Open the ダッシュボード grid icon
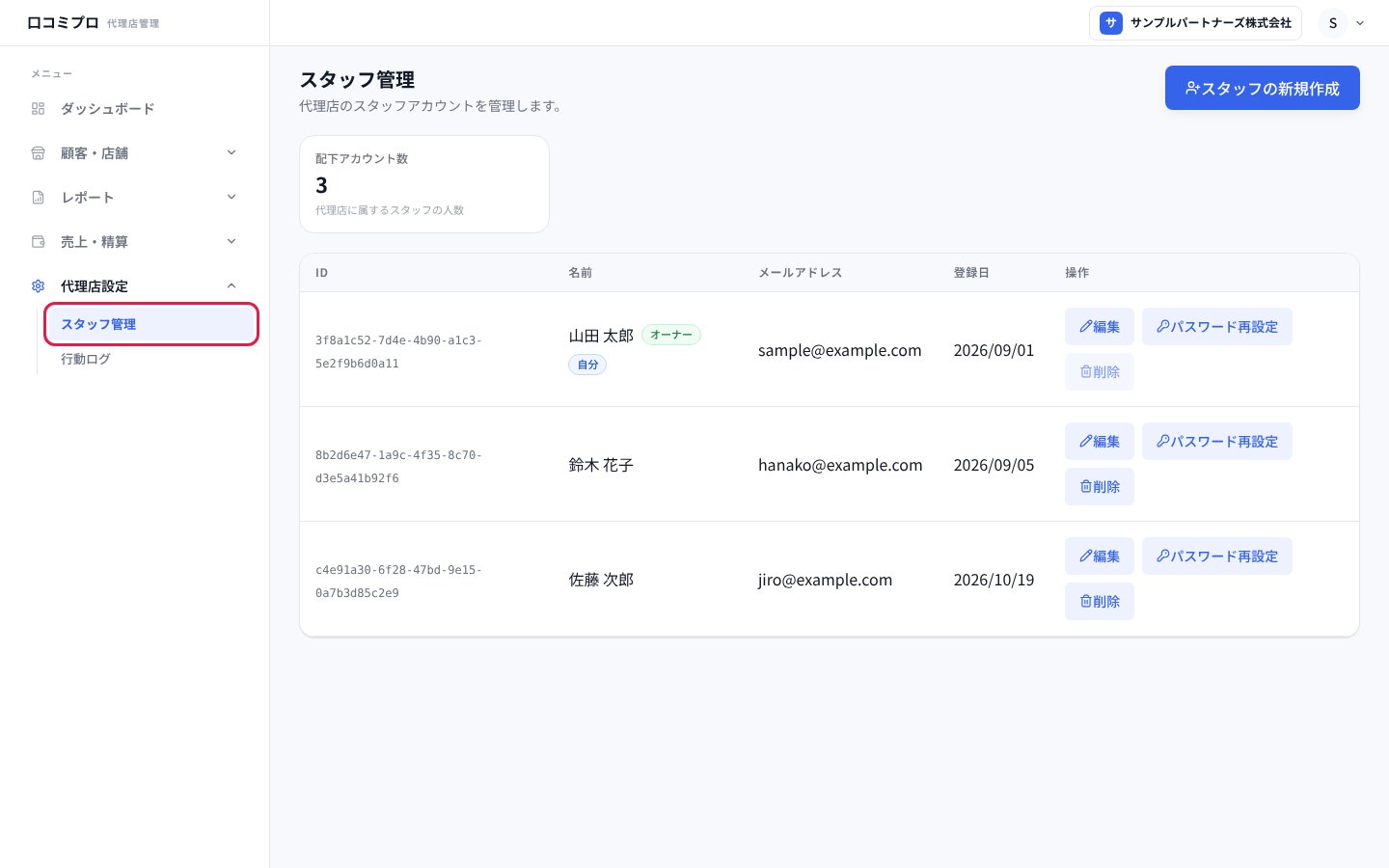This screenshot has width=1389, height=868. coord(39,109)
